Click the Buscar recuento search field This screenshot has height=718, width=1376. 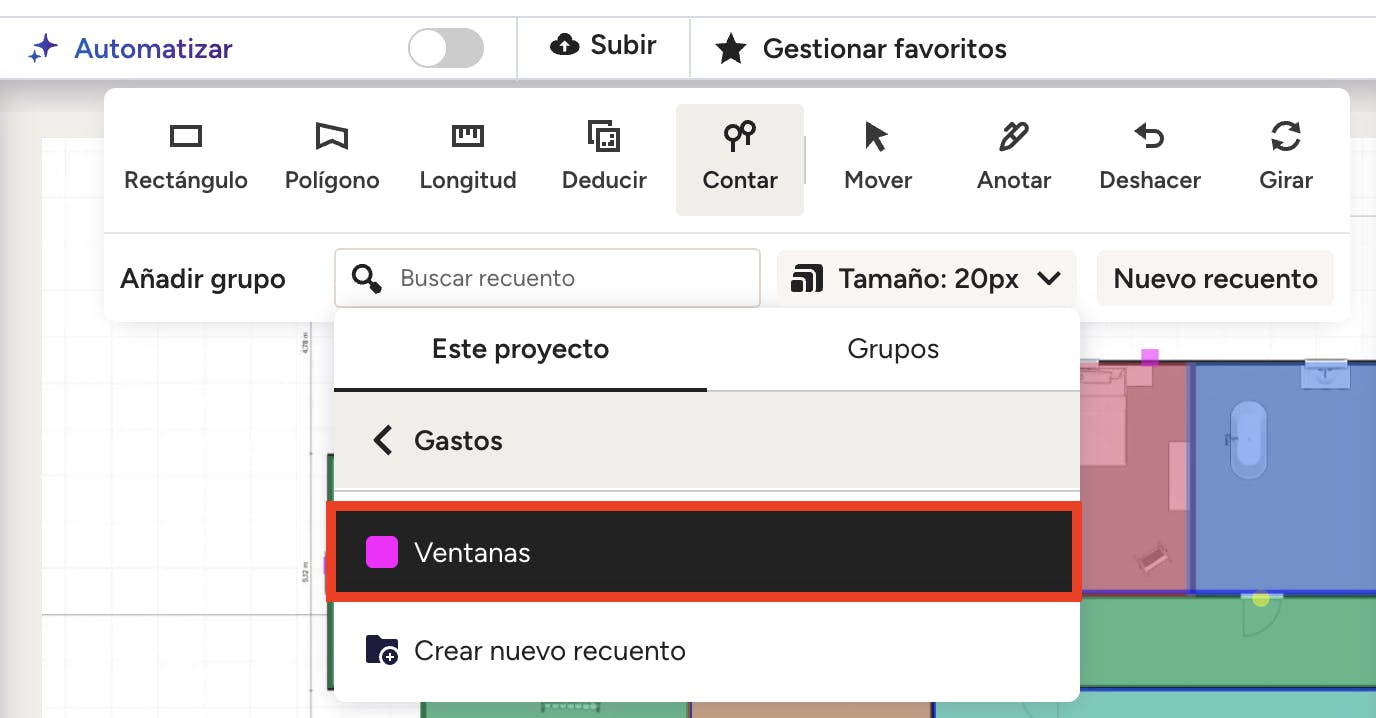(x=570, y=278)
